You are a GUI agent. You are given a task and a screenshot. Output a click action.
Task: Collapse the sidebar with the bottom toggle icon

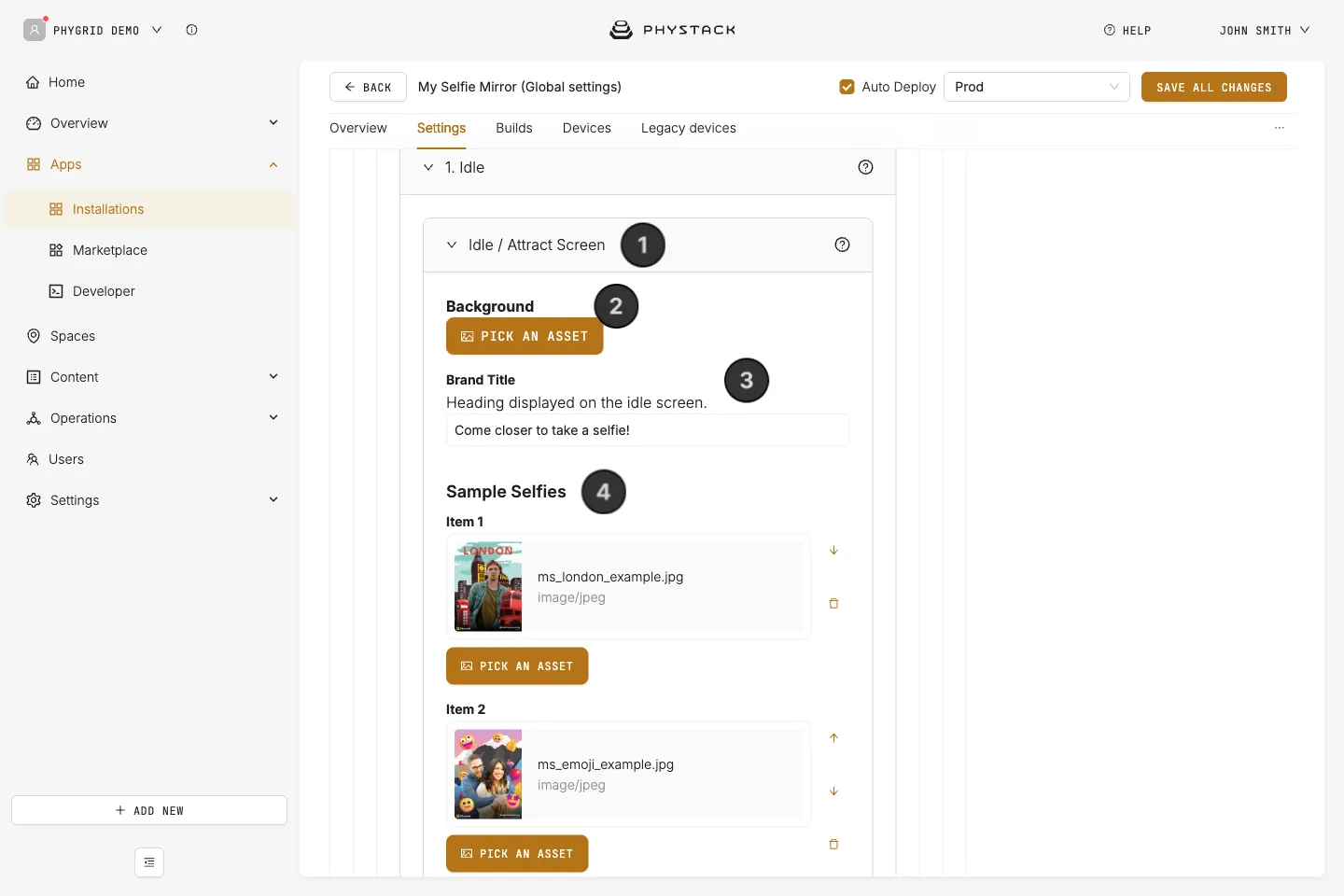pyautogui.click(x=149, y=862)
